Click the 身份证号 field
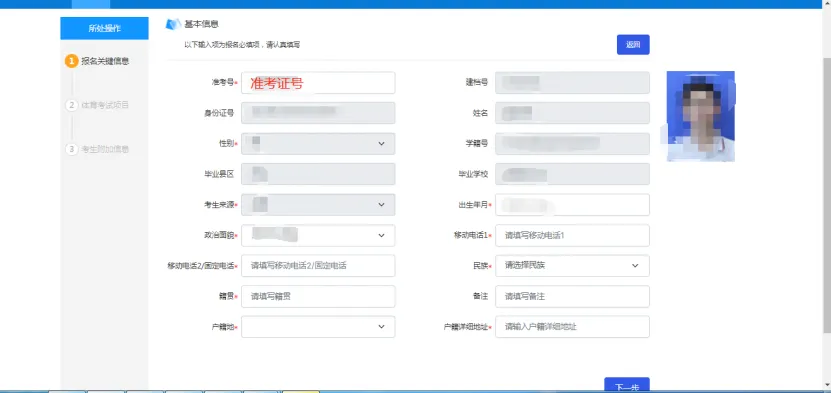This screenshot has height=394, width=831. pos(318,113)
